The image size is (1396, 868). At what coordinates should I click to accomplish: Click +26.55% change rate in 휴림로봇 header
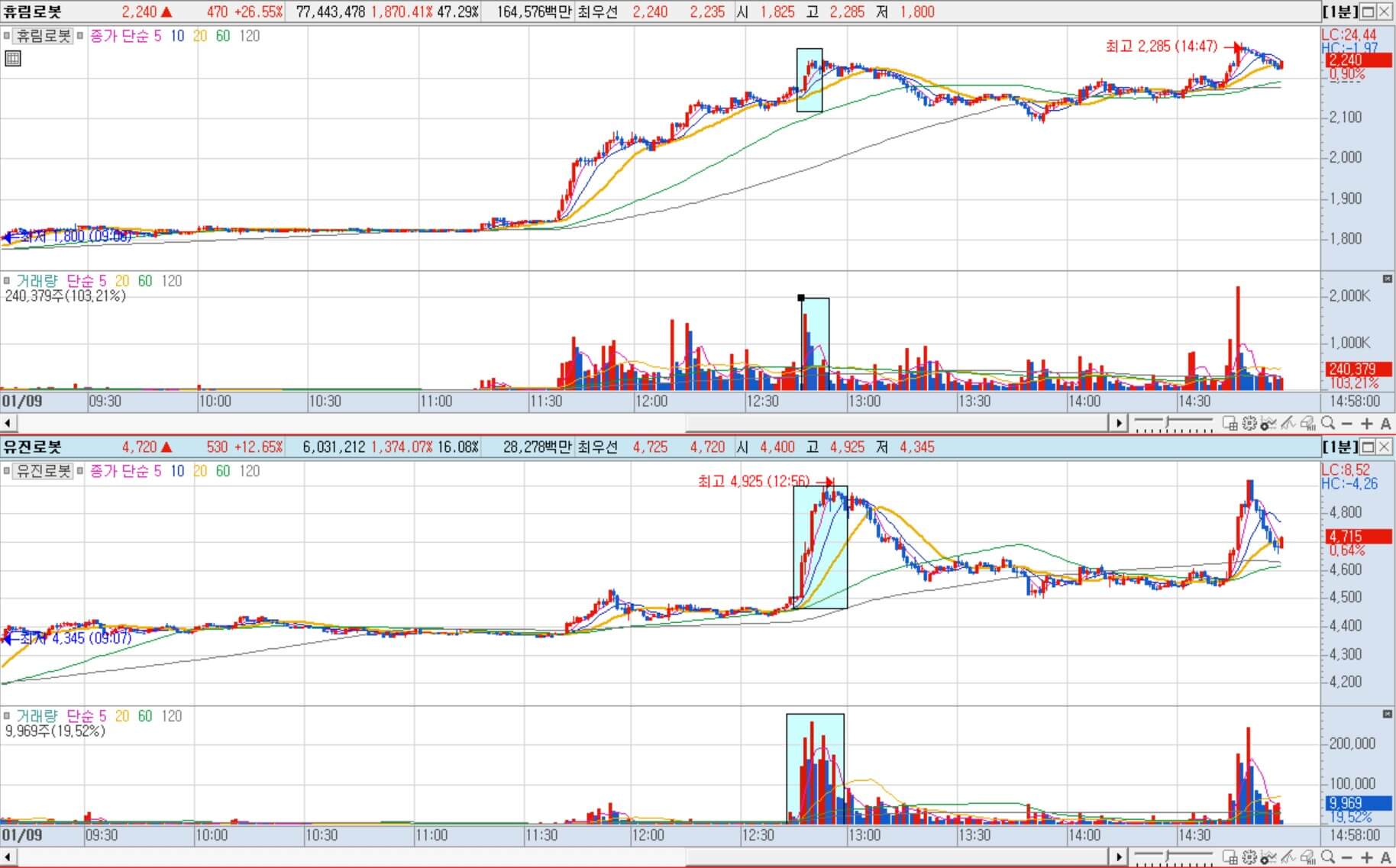258,11
